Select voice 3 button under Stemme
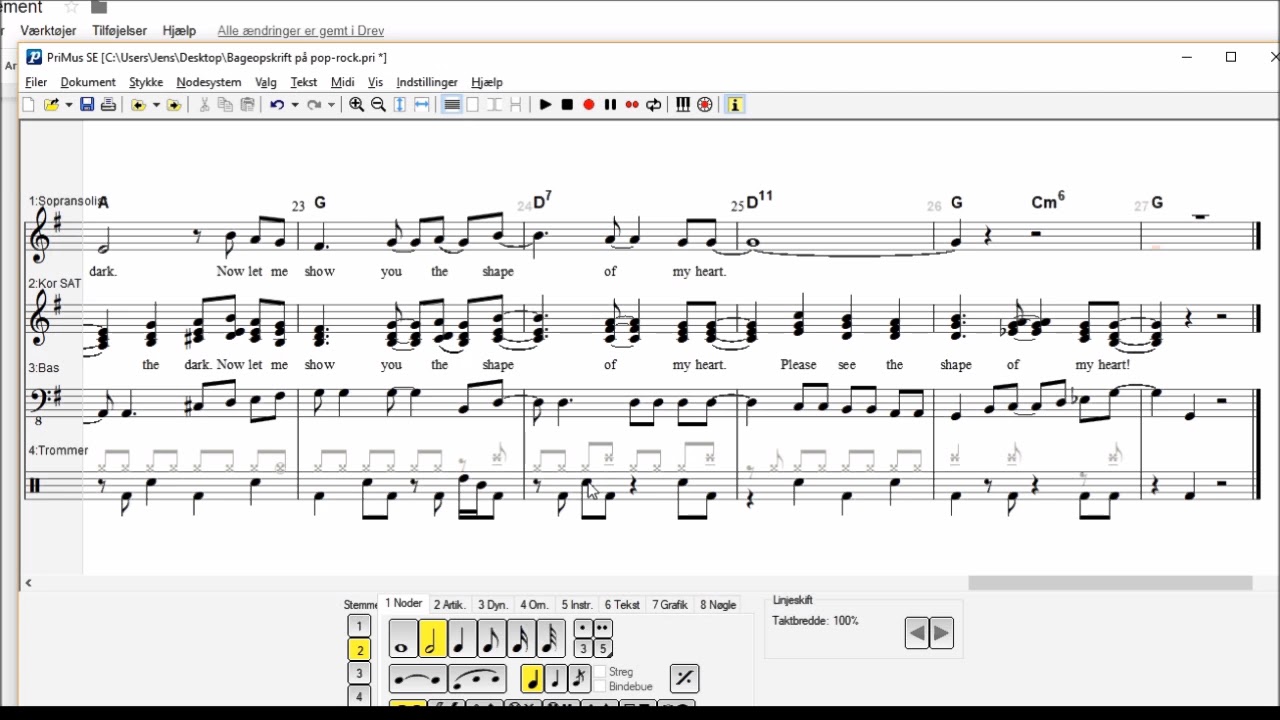The height and width of the screenshot is (720, 1280). pyautogui.click(x=359, y=674)
